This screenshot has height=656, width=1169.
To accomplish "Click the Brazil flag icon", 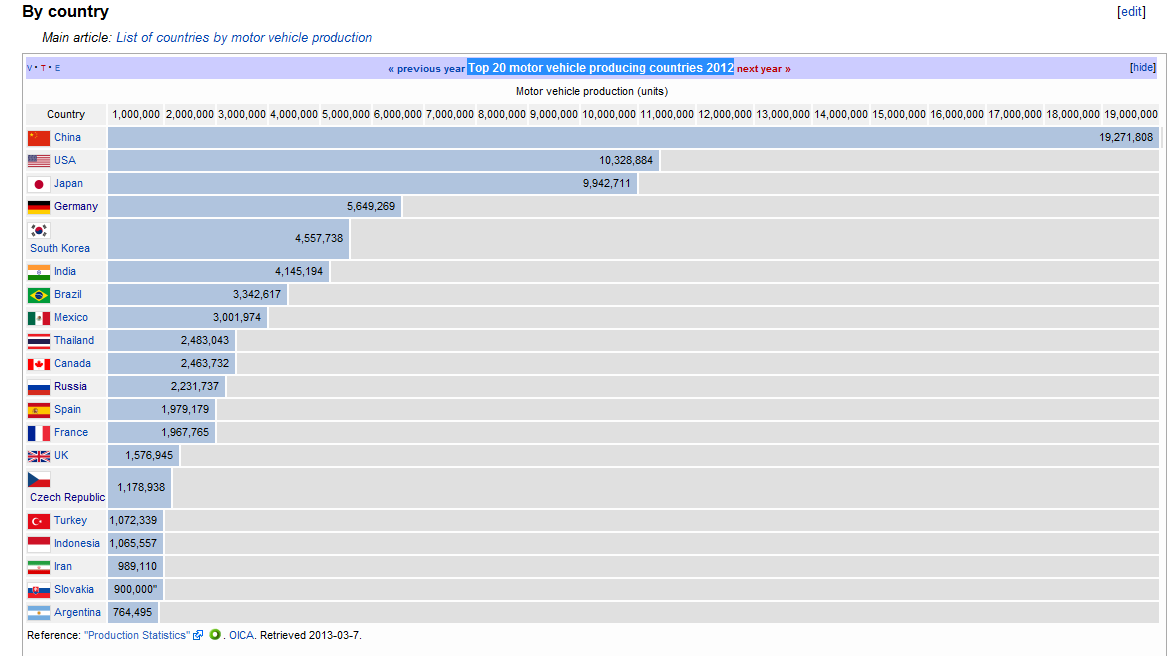I will (39, 295).
